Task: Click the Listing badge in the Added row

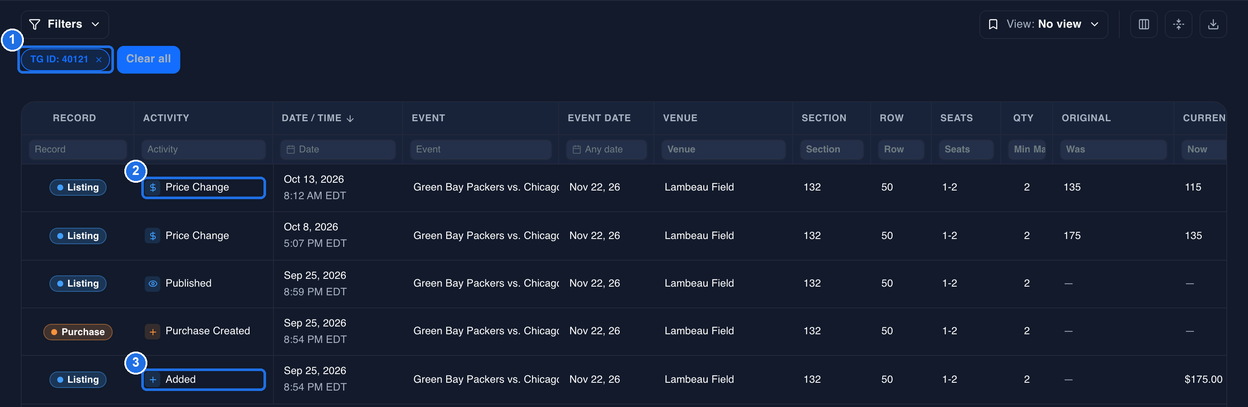Action: coord(78,380)
